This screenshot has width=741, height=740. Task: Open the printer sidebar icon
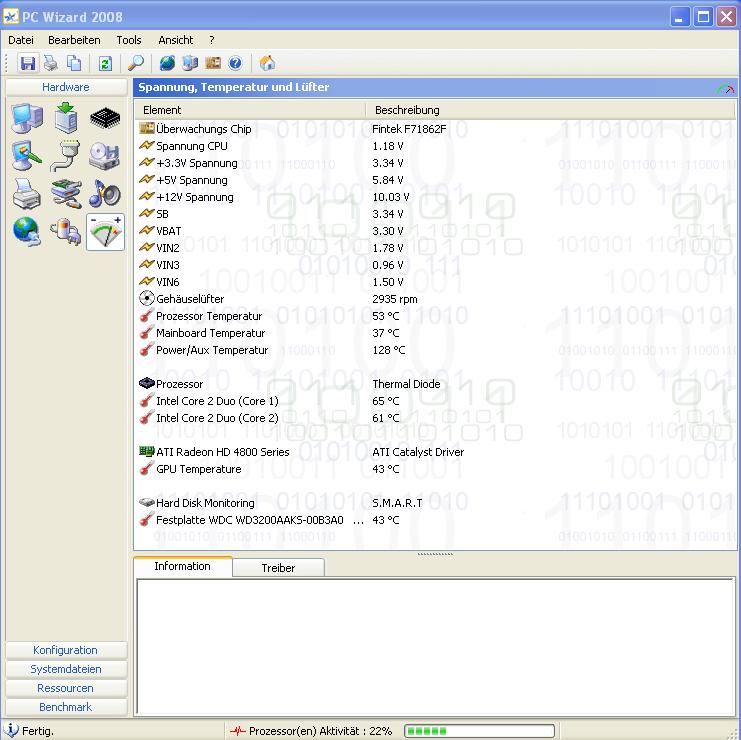click(27, 194)
